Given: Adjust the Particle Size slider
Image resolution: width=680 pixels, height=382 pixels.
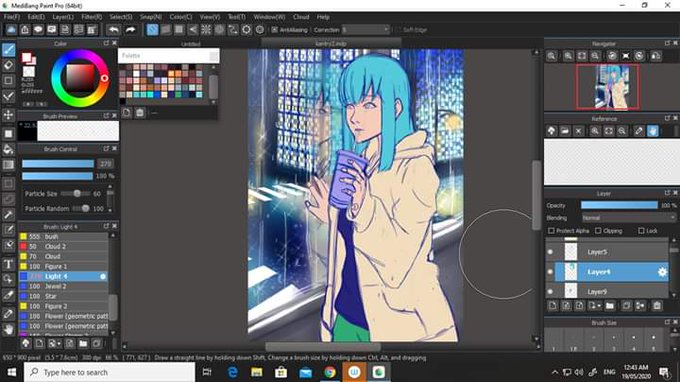Looking at the screenshot, I should click(x=76, y=193).
